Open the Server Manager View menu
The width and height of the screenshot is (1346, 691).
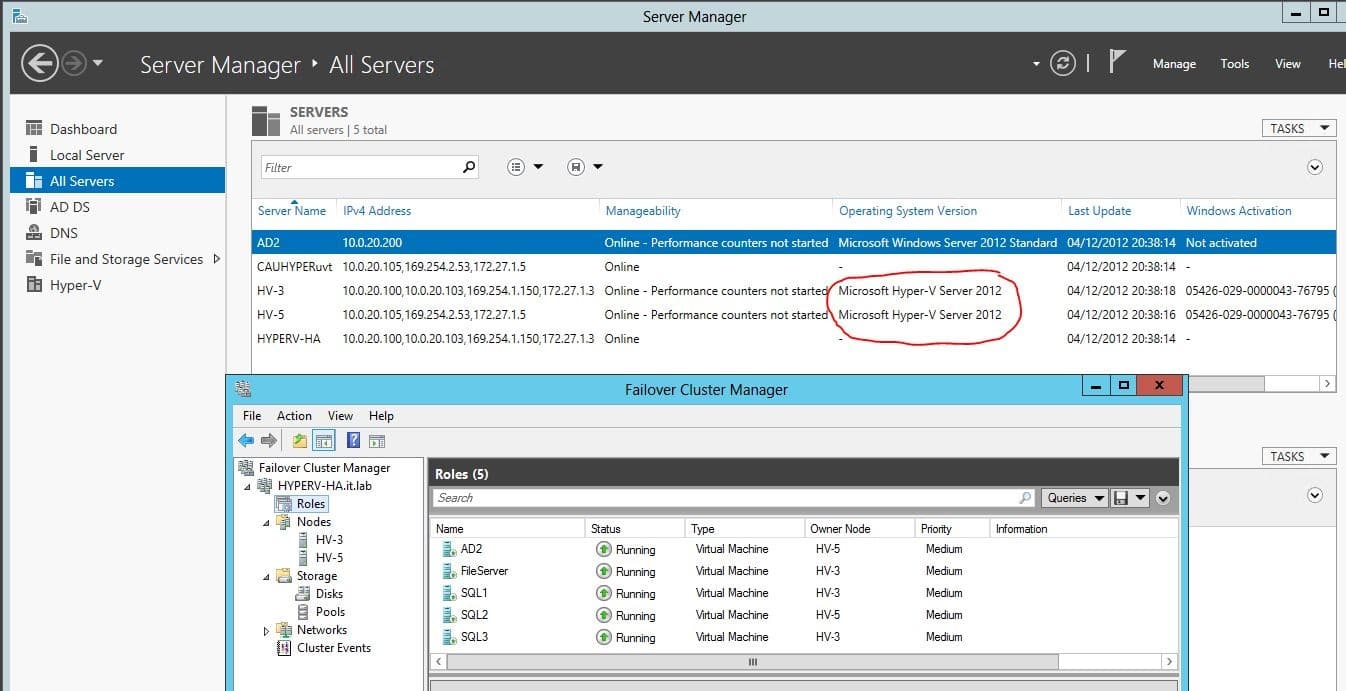click(x=1287, y=64)
